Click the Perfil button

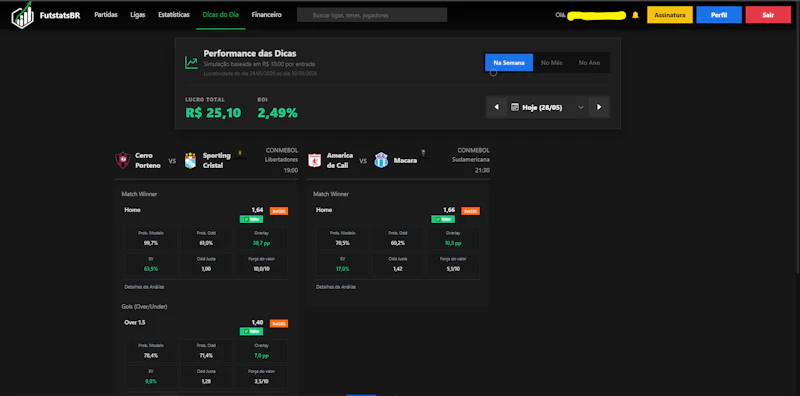point(719,15)
